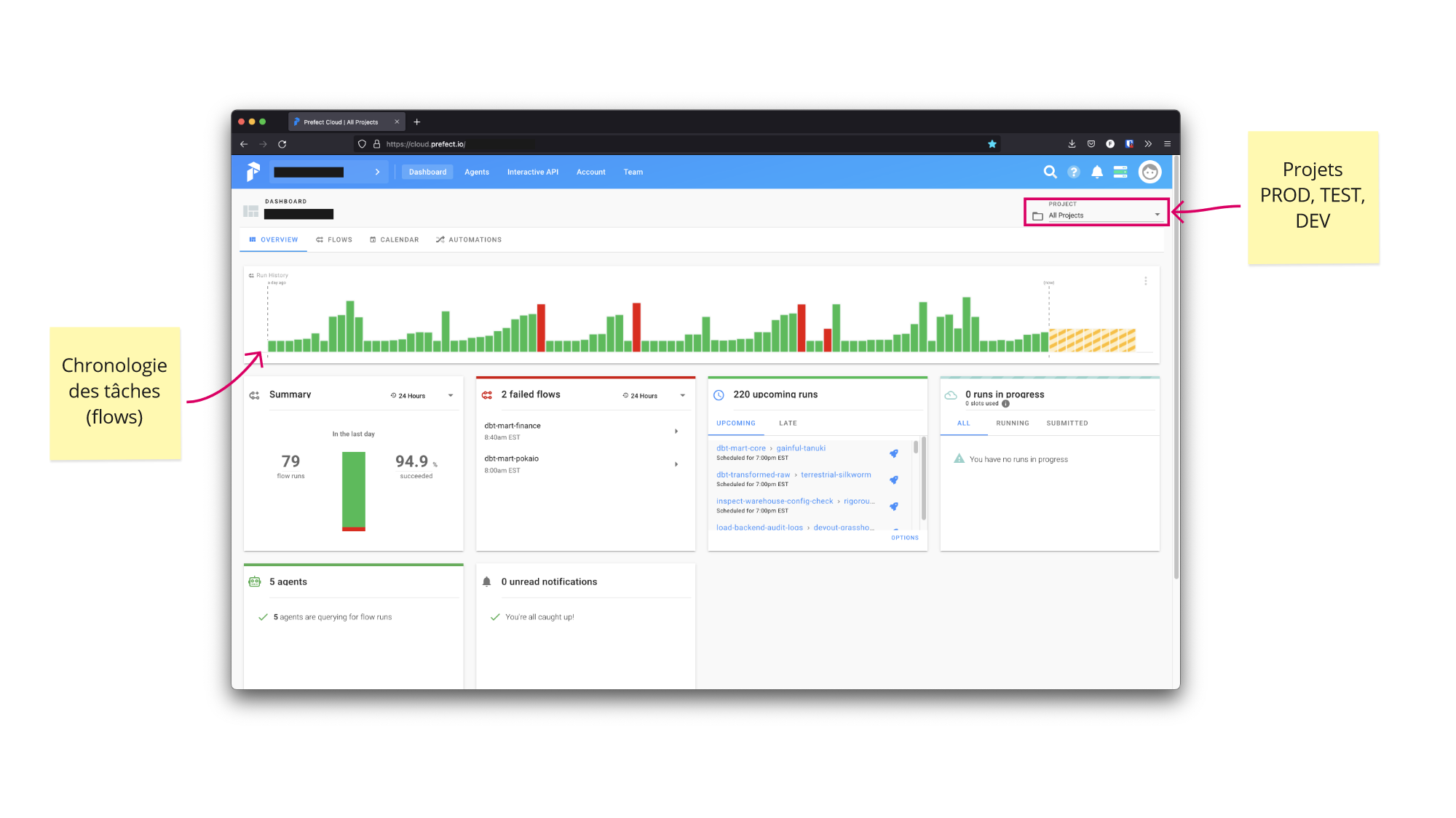The width and height of the screenshot is (1456, 818).
Task: Click the agents robot icon
Action: [x=255, y=581]
